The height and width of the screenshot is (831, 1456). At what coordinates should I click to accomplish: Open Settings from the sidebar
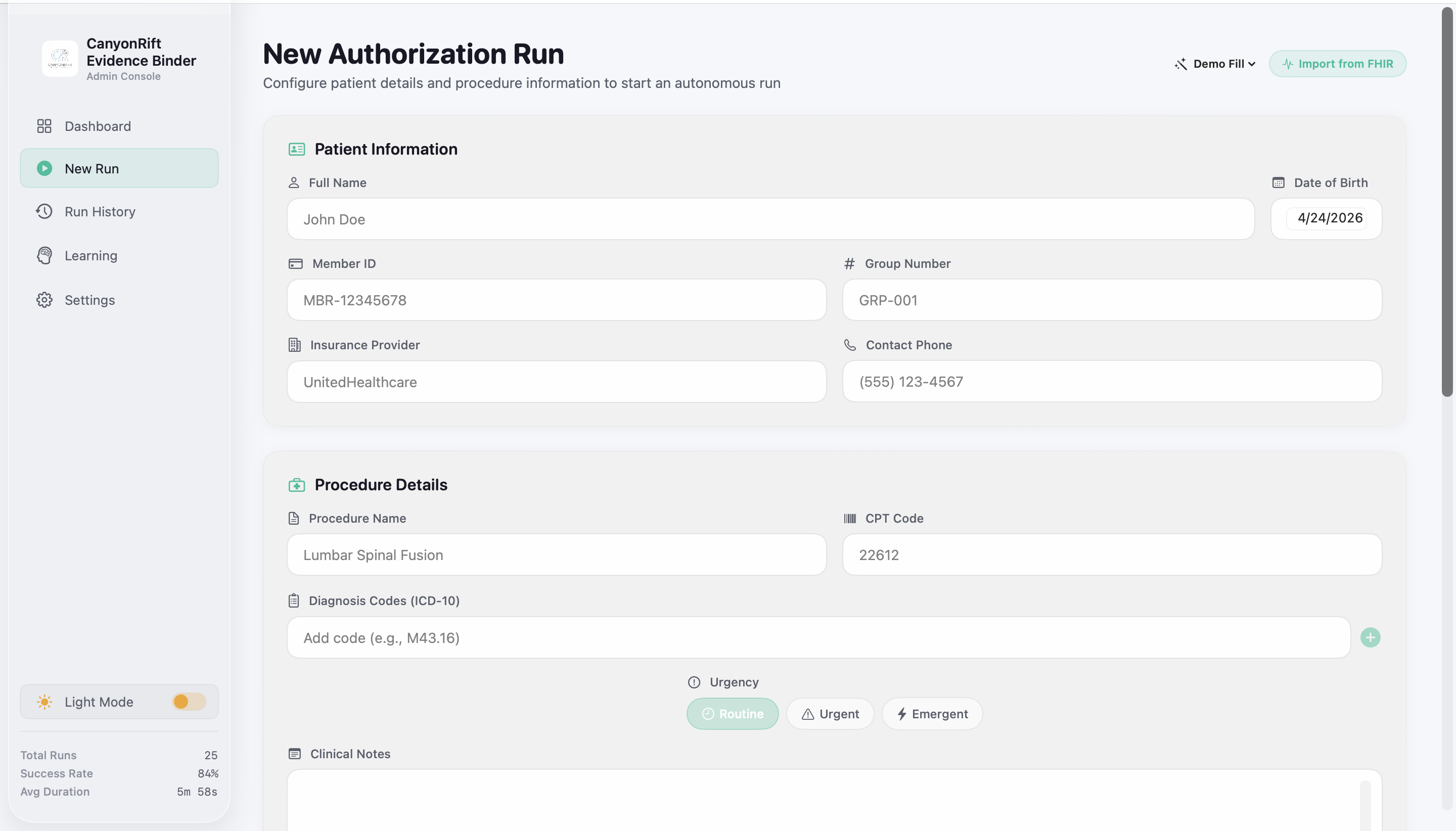[119, 300]
